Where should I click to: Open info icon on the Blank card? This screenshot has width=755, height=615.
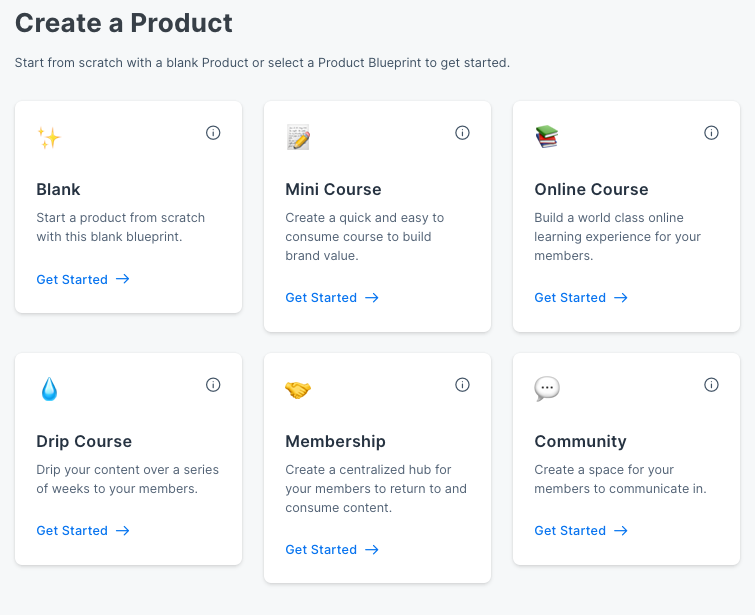click(x=213, y=133)
